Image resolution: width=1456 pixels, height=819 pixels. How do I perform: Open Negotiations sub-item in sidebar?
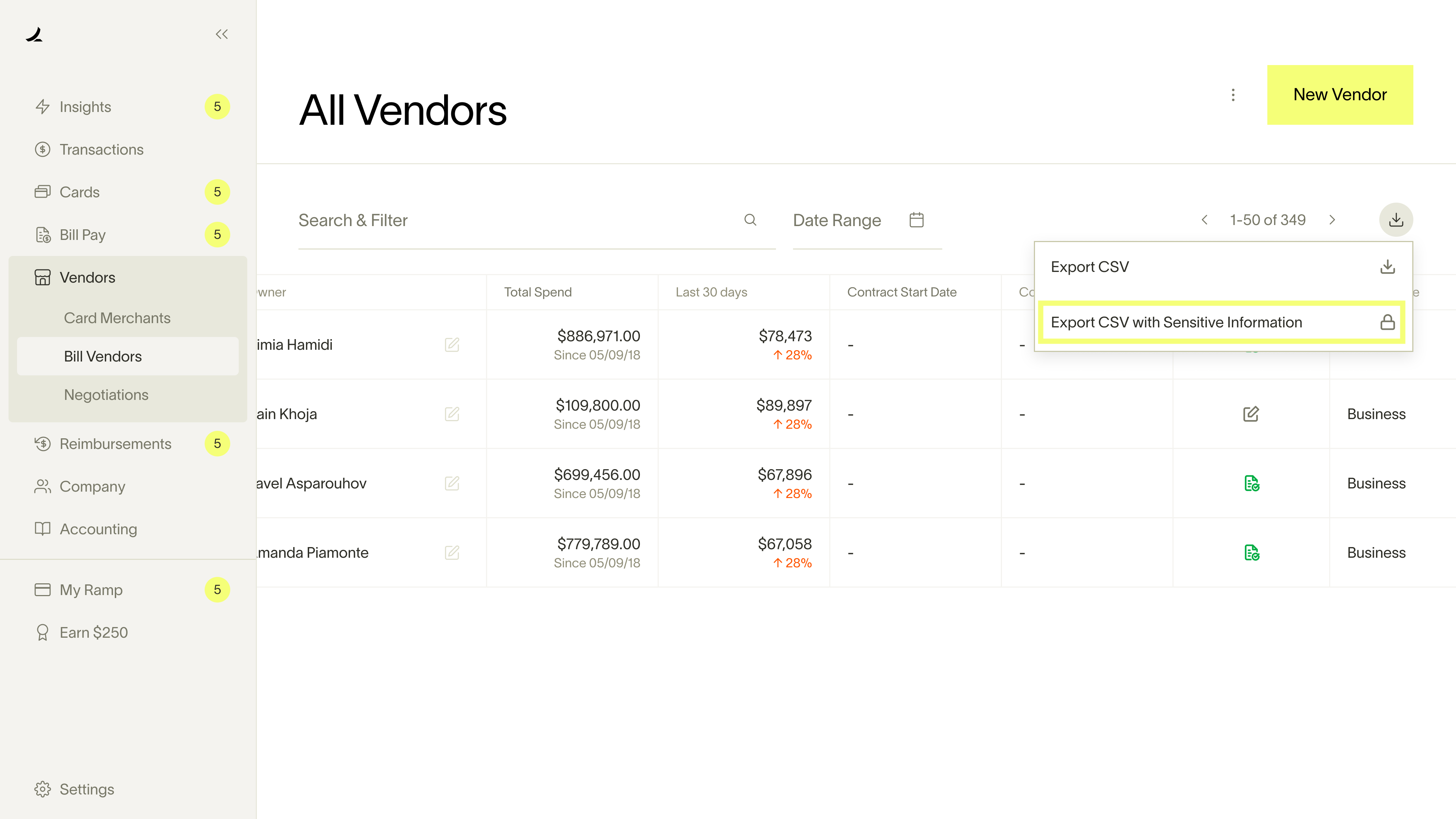106,395
